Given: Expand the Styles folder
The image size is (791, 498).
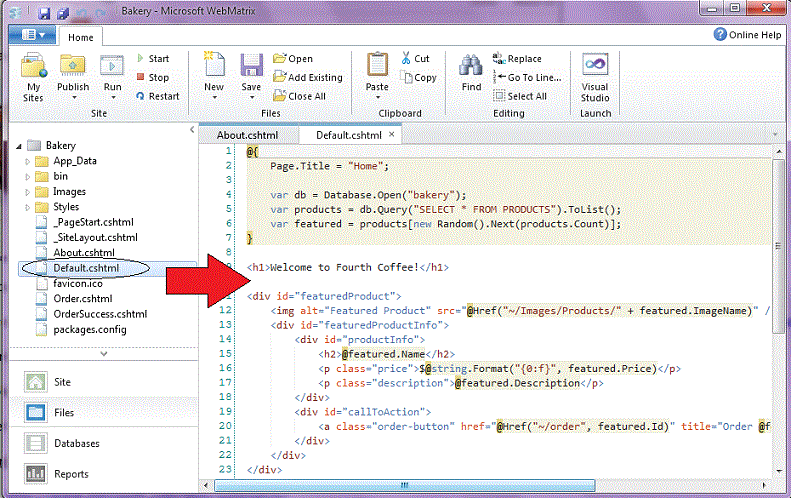Looking at the screenshot, I should point(27,207).
